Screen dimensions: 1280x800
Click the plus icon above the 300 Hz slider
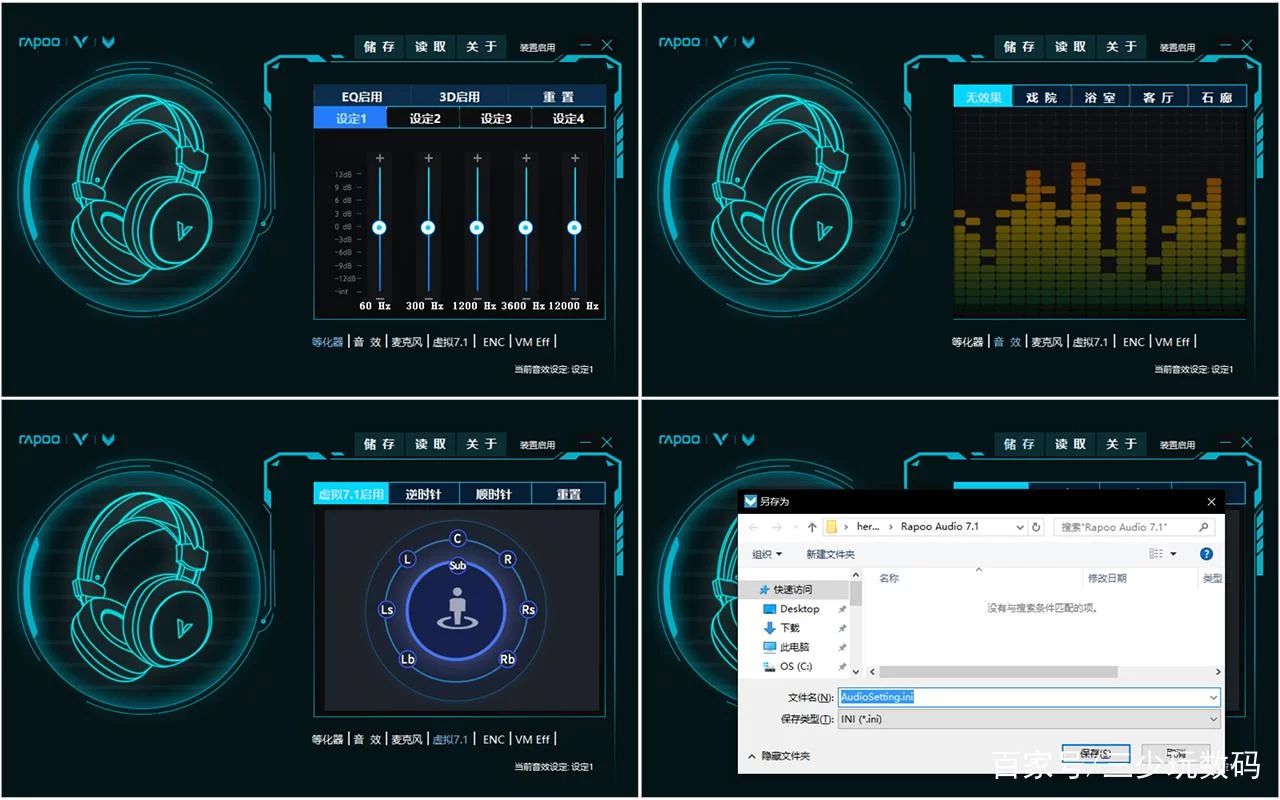point(428,158)
